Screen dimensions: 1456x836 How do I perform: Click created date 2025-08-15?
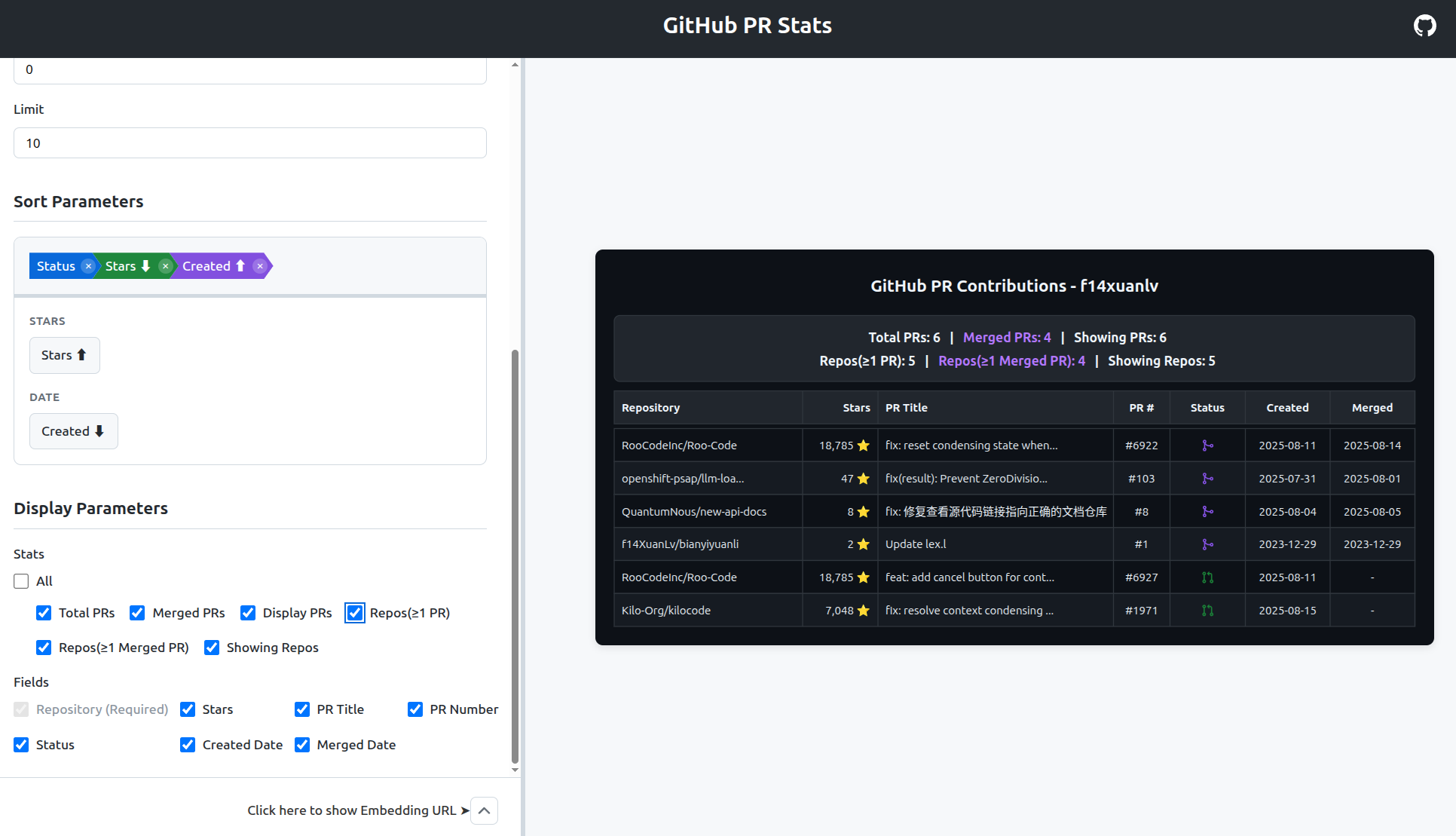(1287, 611)
